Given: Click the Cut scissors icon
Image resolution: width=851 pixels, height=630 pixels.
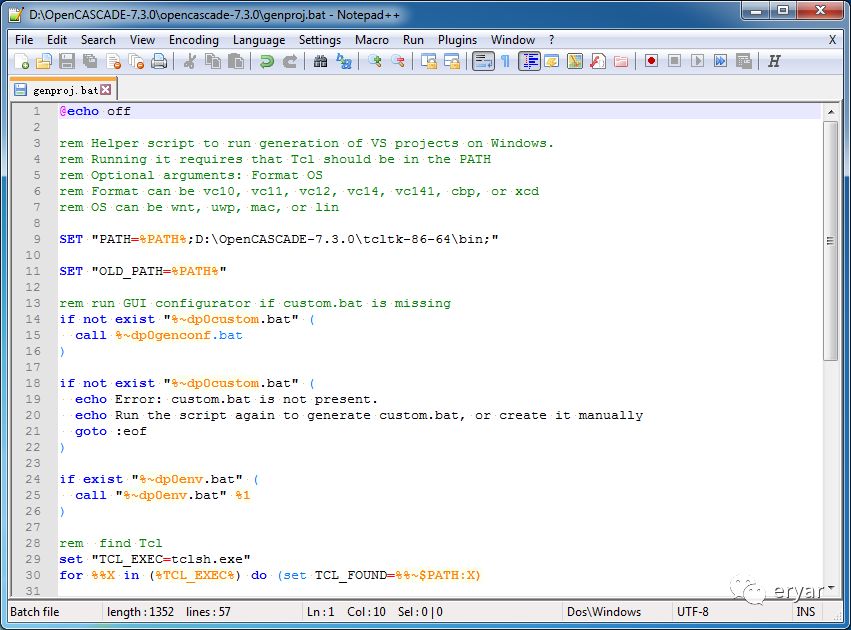Looking at the screenshot, I should point(189,61).
